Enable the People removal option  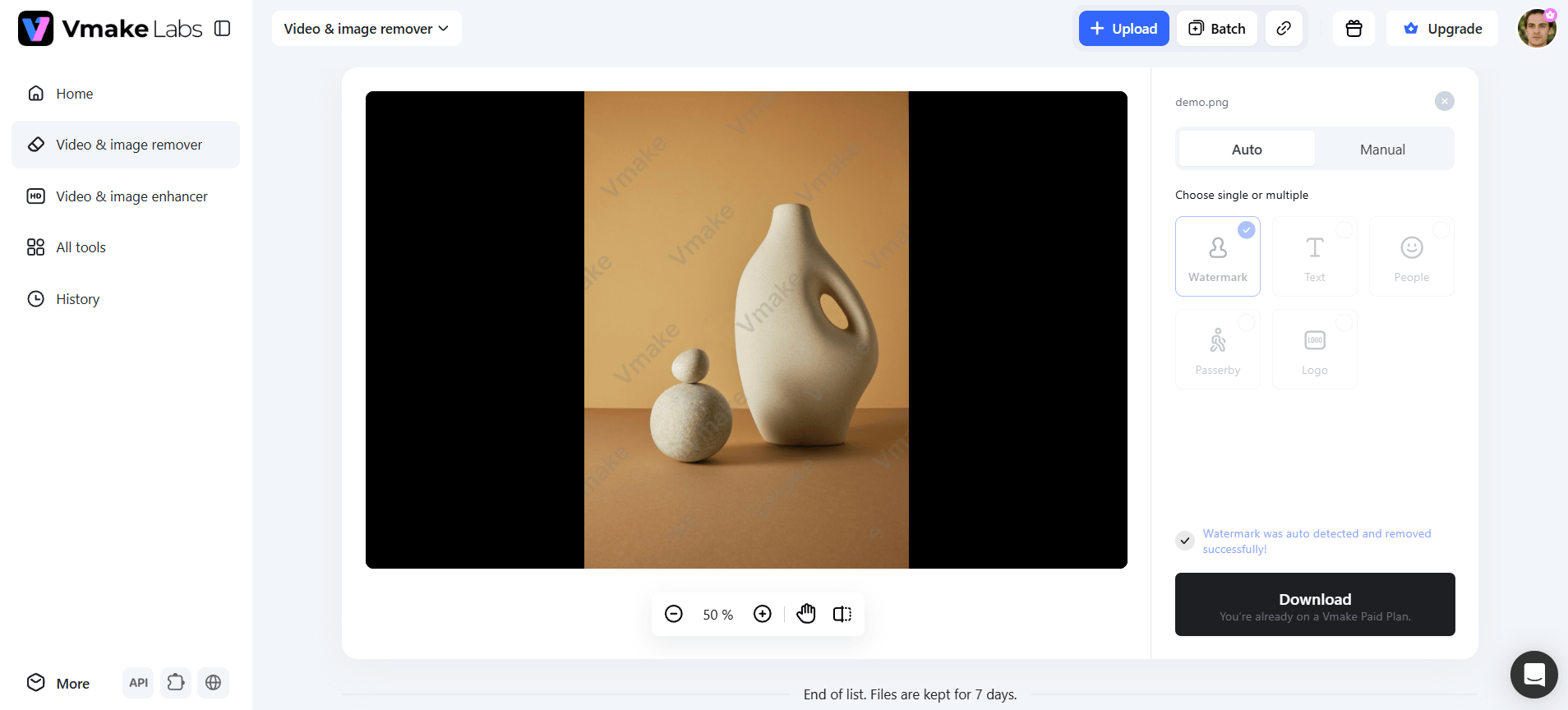point(1412,256)
